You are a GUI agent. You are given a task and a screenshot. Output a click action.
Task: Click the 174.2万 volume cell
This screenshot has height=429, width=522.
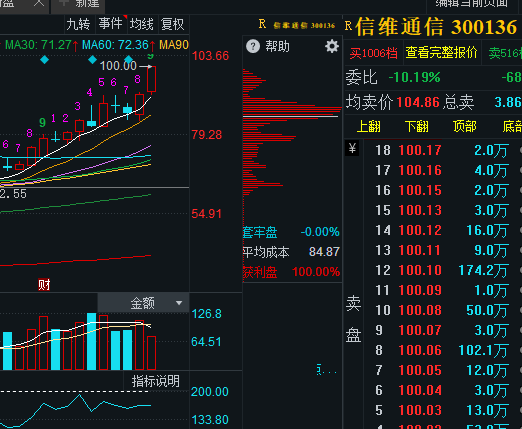coord(484,271)
